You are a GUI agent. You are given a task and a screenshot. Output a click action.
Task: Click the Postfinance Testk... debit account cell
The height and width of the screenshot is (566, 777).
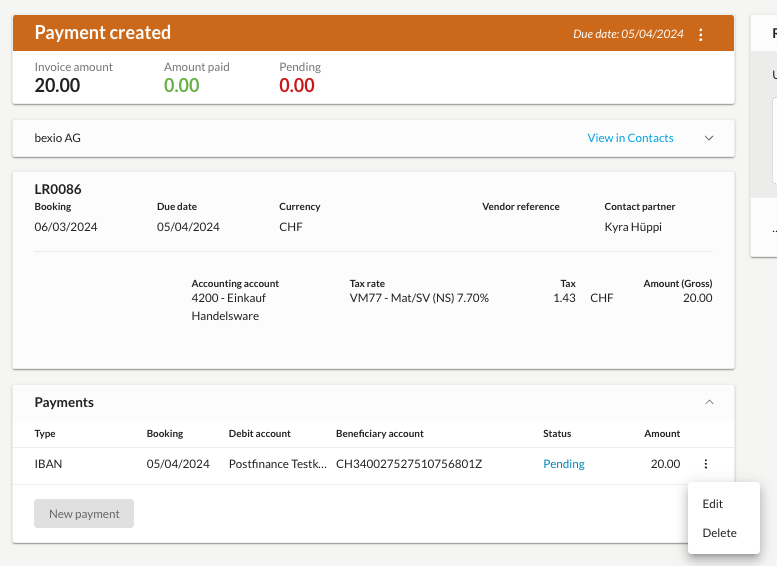pos(278,464)
